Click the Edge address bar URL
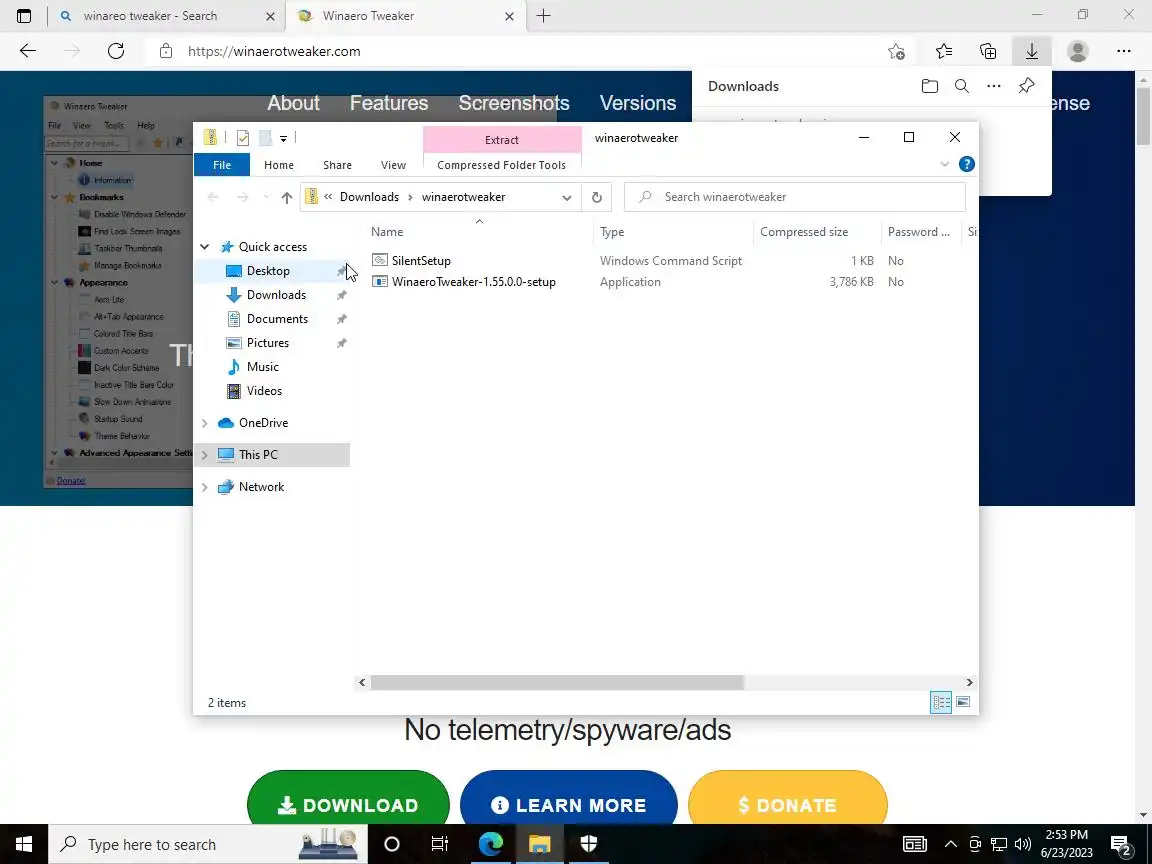Viewport: 1152px width, 864px height. 274,51
